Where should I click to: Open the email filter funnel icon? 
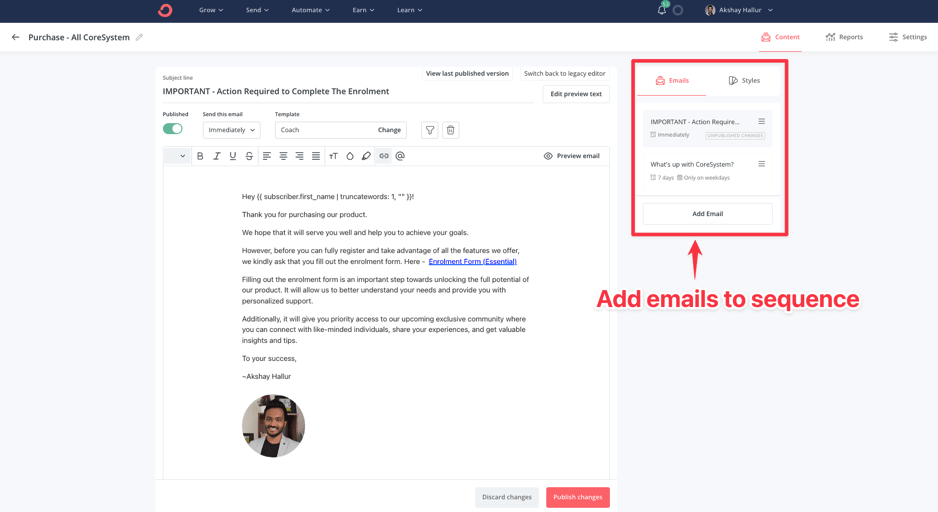[x=430, y=130]
